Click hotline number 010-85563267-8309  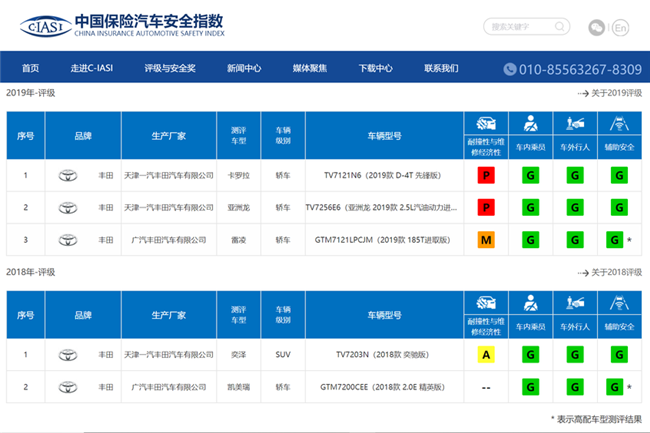coord(580,69)
